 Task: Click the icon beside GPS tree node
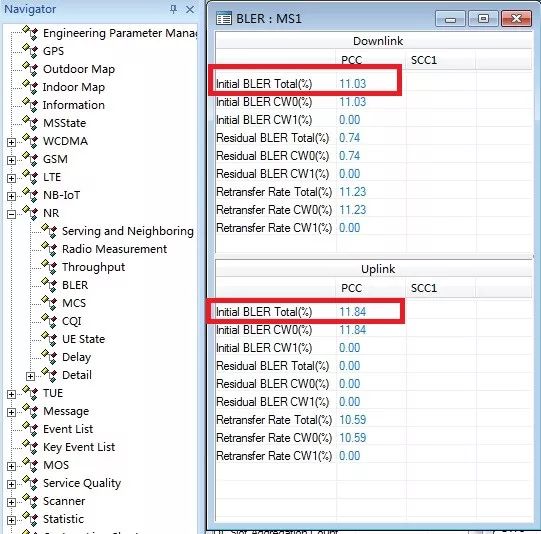(x=30, y=51)
